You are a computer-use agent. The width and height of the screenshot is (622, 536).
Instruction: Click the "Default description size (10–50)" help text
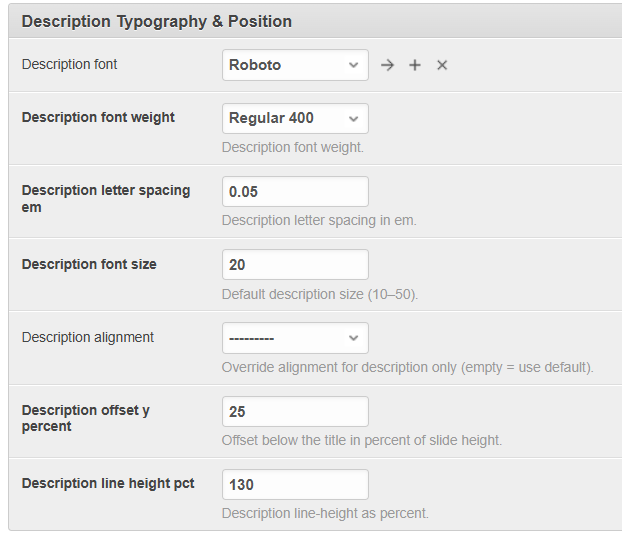click(x=320, y=295)
